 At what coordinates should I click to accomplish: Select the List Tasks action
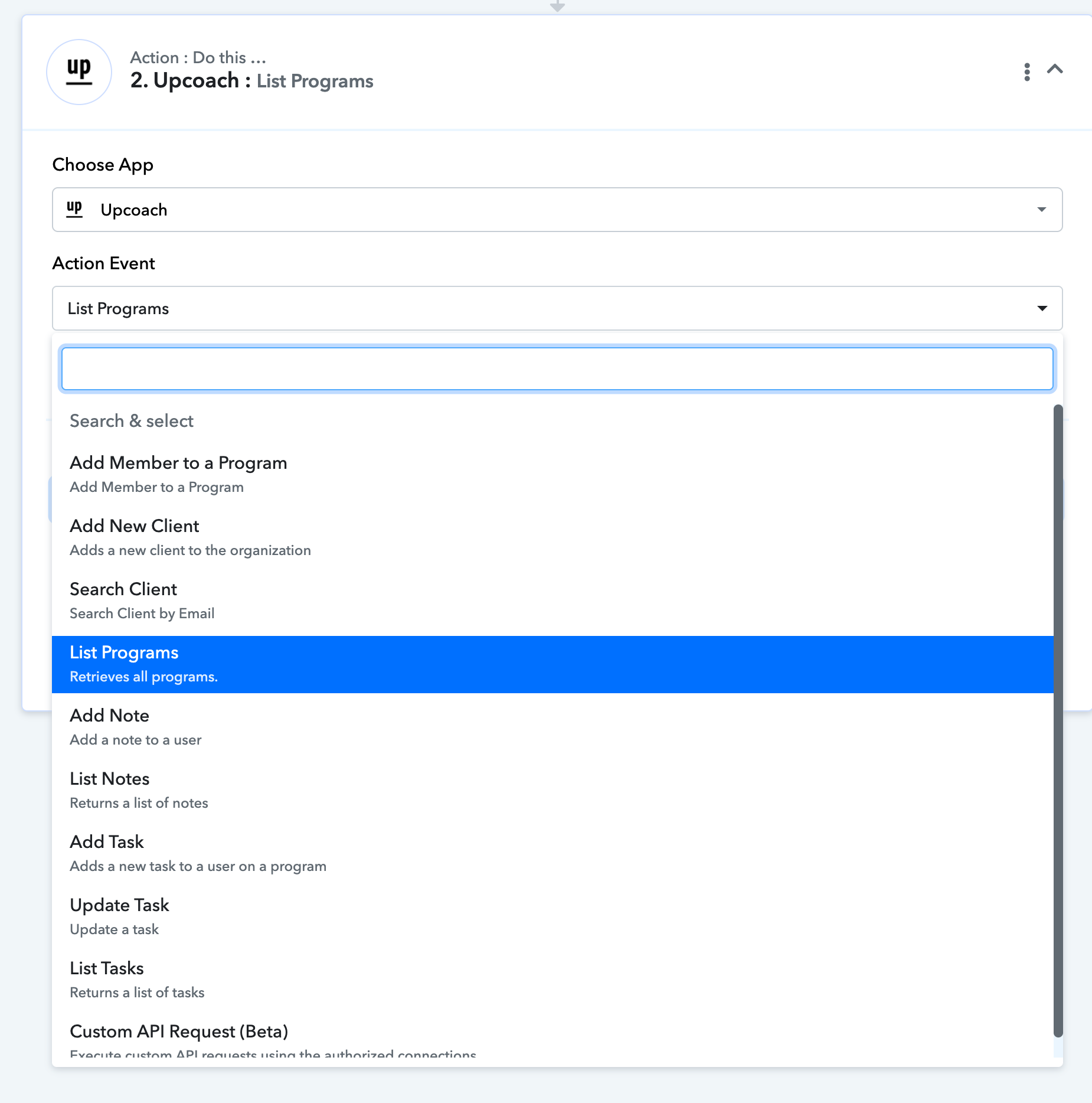(552, 980)
